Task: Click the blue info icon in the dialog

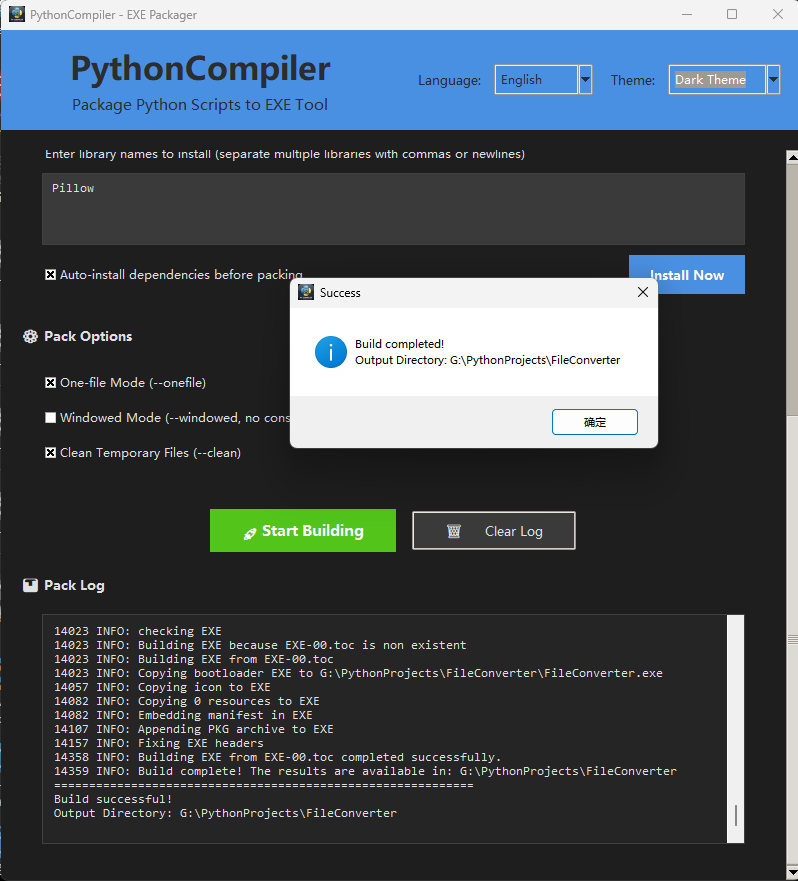Action: [331, 352]
